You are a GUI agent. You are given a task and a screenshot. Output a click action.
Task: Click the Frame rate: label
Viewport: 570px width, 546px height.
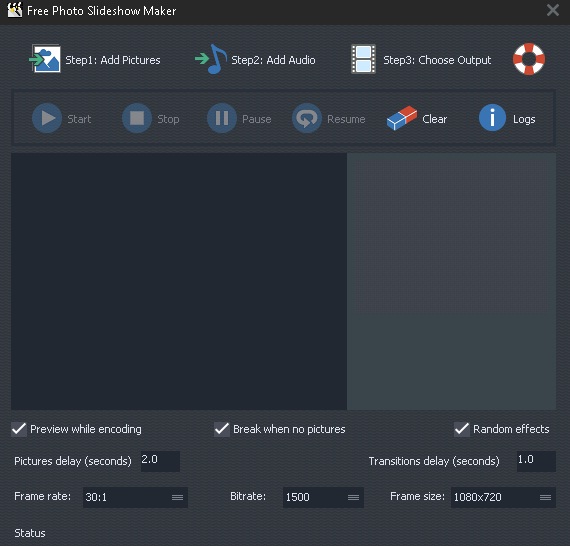[x=43, y=496]
